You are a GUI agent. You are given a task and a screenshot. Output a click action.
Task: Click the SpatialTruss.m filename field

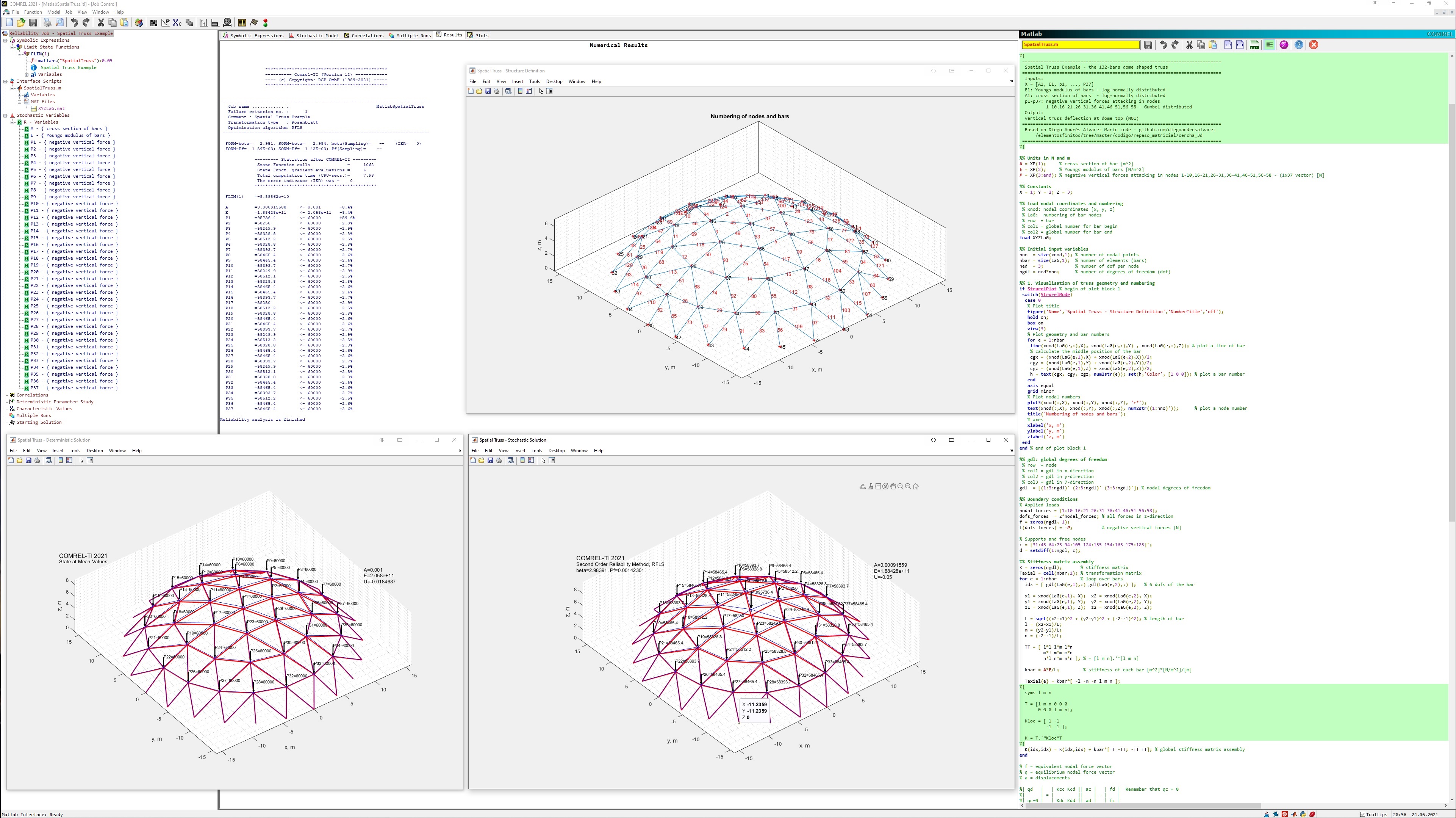(x=1080, y=45)
